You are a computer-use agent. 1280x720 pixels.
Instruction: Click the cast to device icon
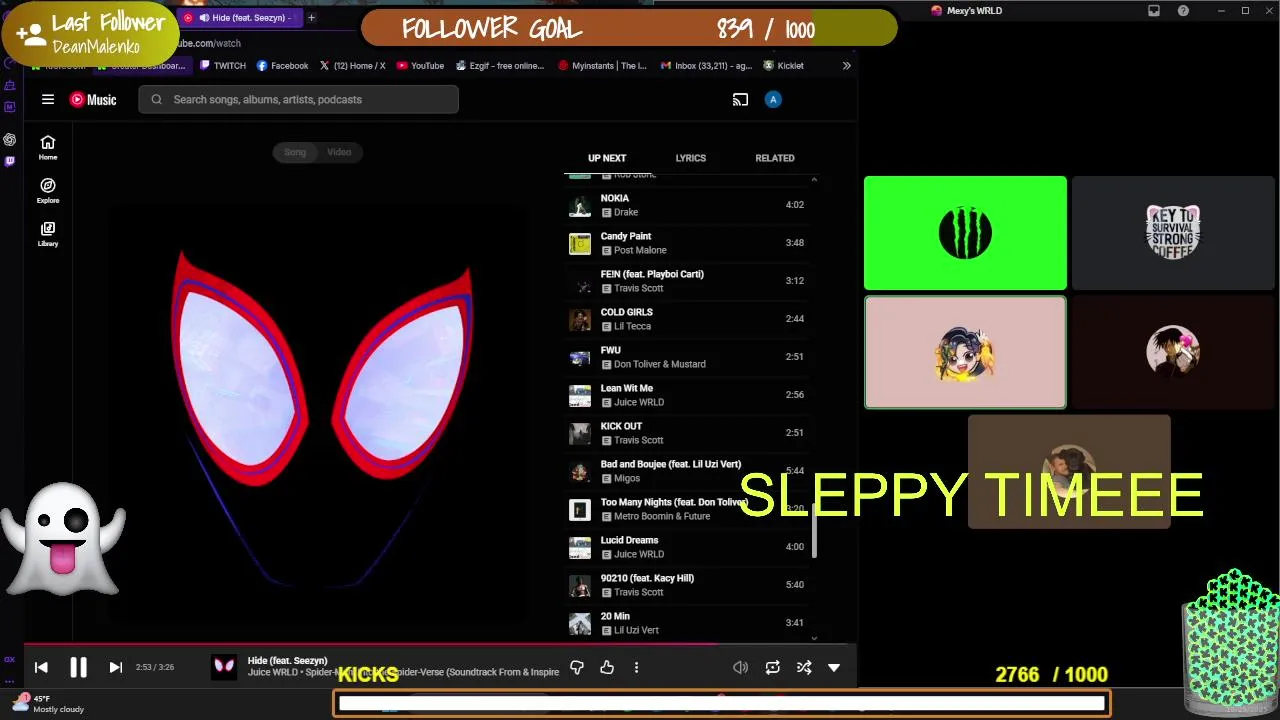pyautogui.click(x=740, y=99)
